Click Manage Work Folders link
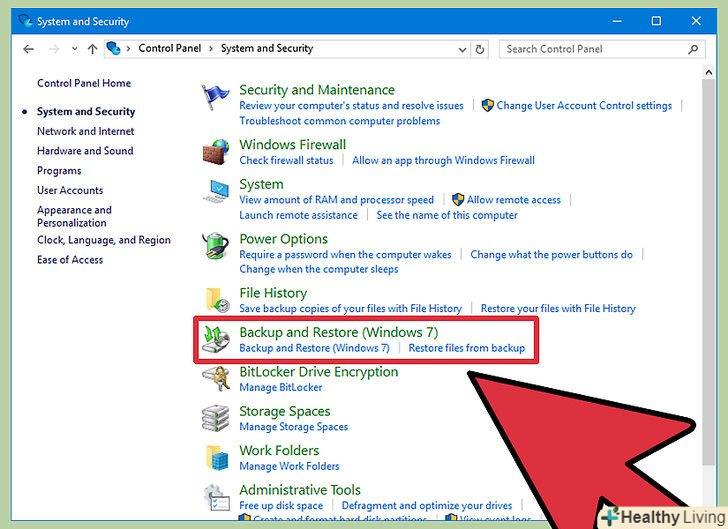Viewport: 728px width, 529px height. pyautogui.click(x=289, y=466)
